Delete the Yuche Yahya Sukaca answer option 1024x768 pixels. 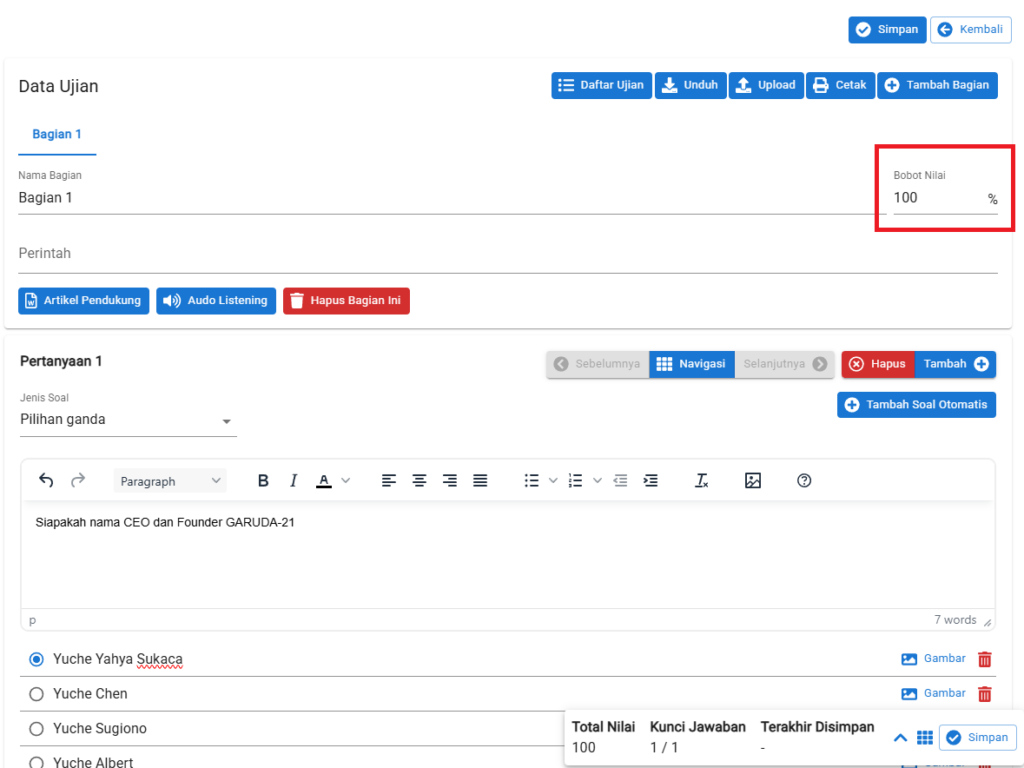(985, 659)
